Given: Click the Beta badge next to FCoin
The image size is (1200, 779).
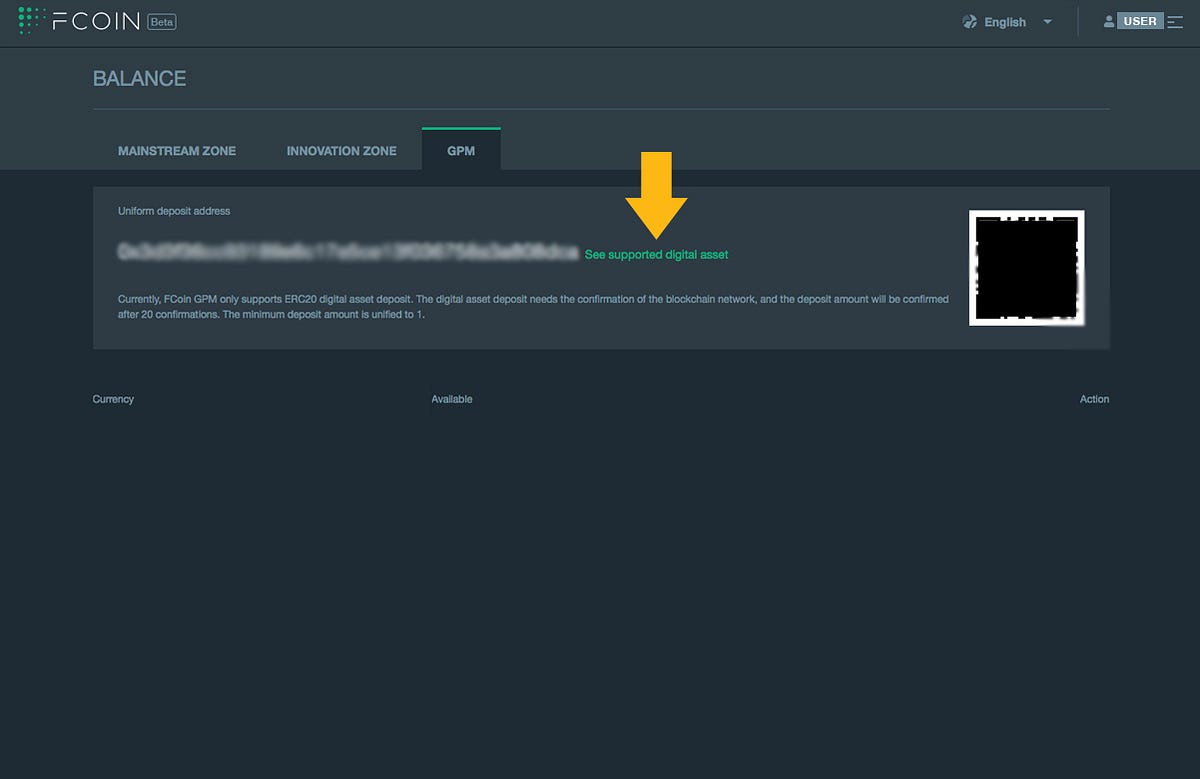Looking at the screenshot, I should click(x=161, y=21).
